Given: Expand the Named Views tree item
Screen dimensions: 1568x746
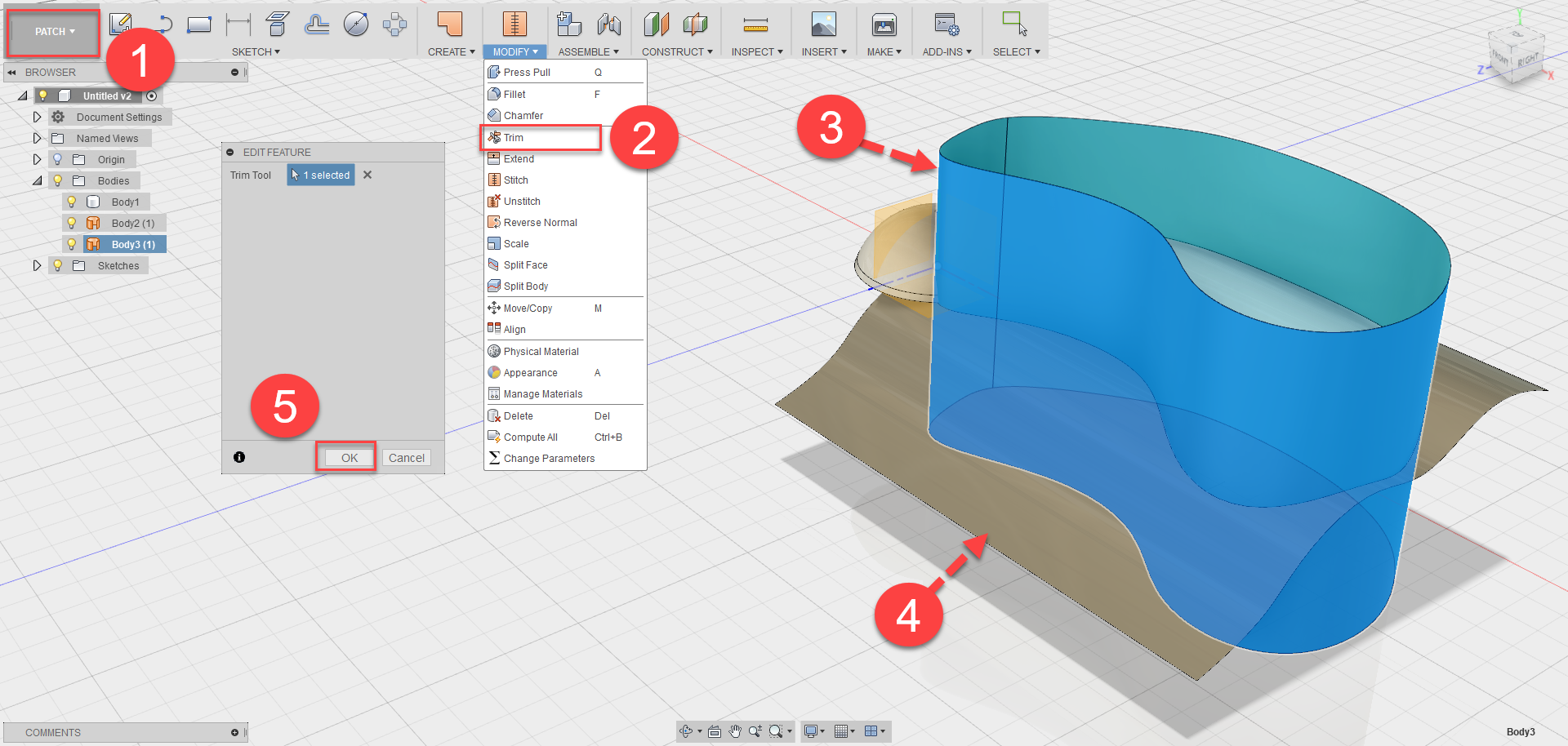Looking at the screenshot, I should (x=37, y=138).
